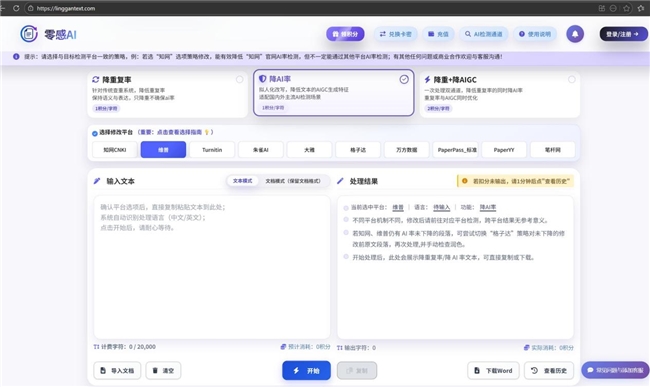Choose the Turnitin platform tab
Screen dimensions: 650x387
(x=212, y=150)
